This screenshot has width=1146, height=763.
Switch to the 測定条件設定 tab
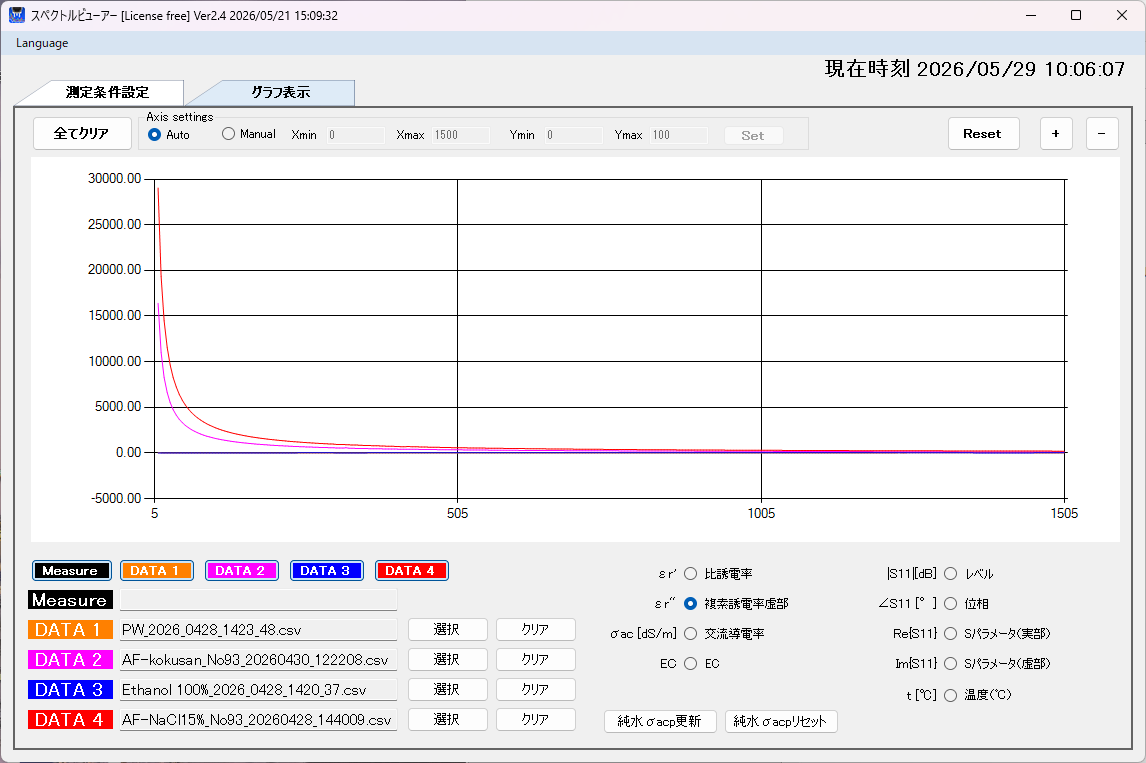[107, 93]
